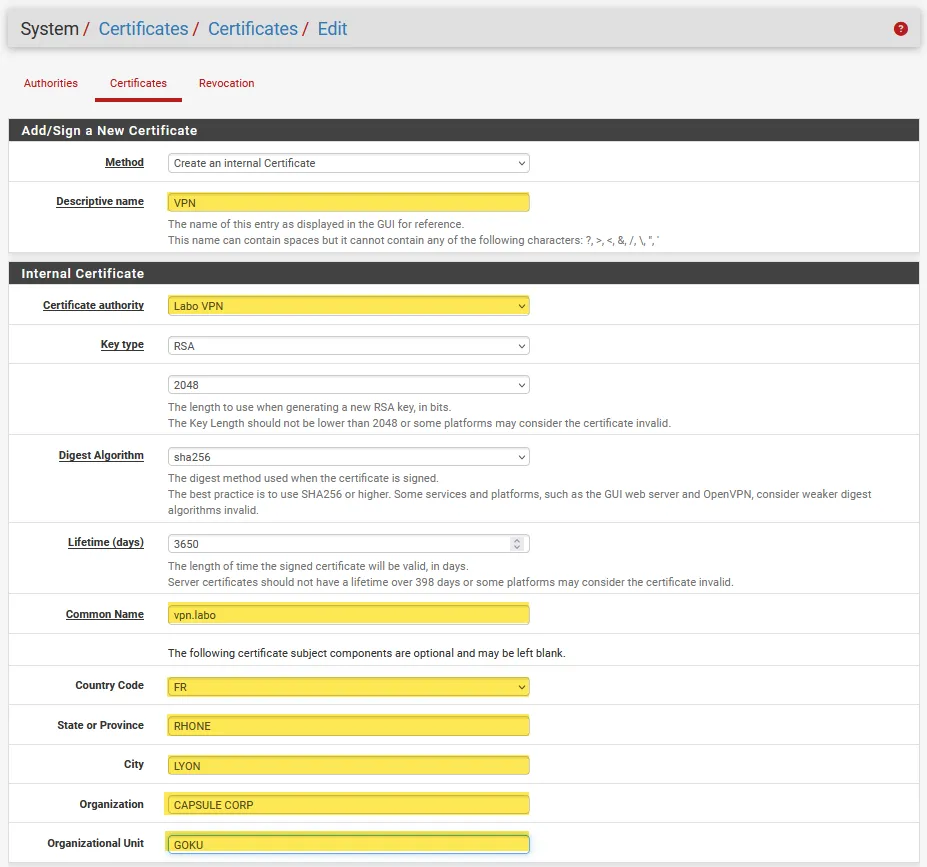Screen dimensions: 927x867
Task: Click the Organizational Unit field
Action: point(348,844)
